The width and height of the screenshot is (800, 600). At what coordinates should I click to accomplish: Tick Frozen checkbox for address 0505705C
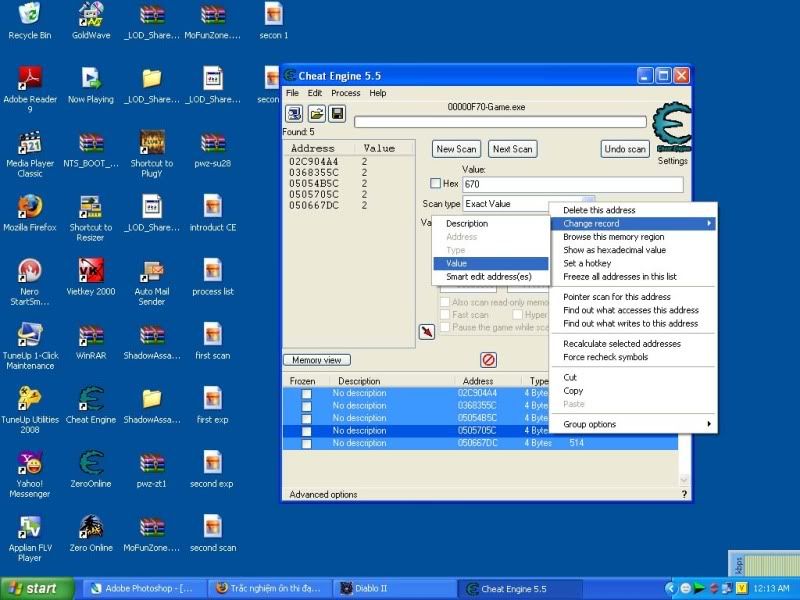click(306, 431)
